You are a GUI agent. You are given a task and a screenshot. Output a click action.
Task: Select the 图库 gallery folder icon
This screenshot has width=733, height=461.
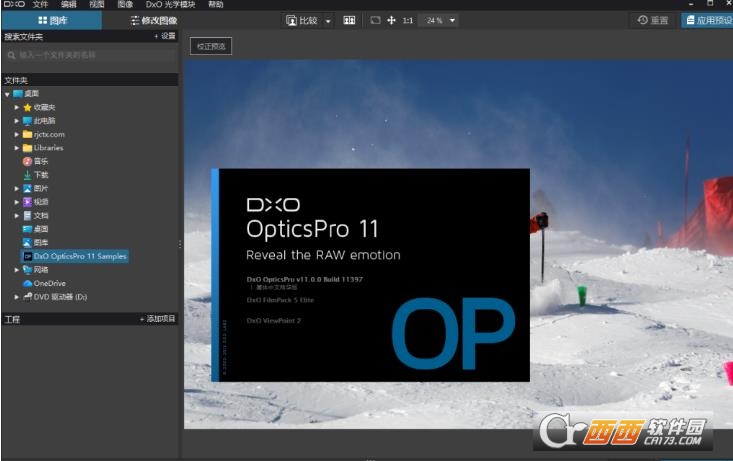pos(28,243)
